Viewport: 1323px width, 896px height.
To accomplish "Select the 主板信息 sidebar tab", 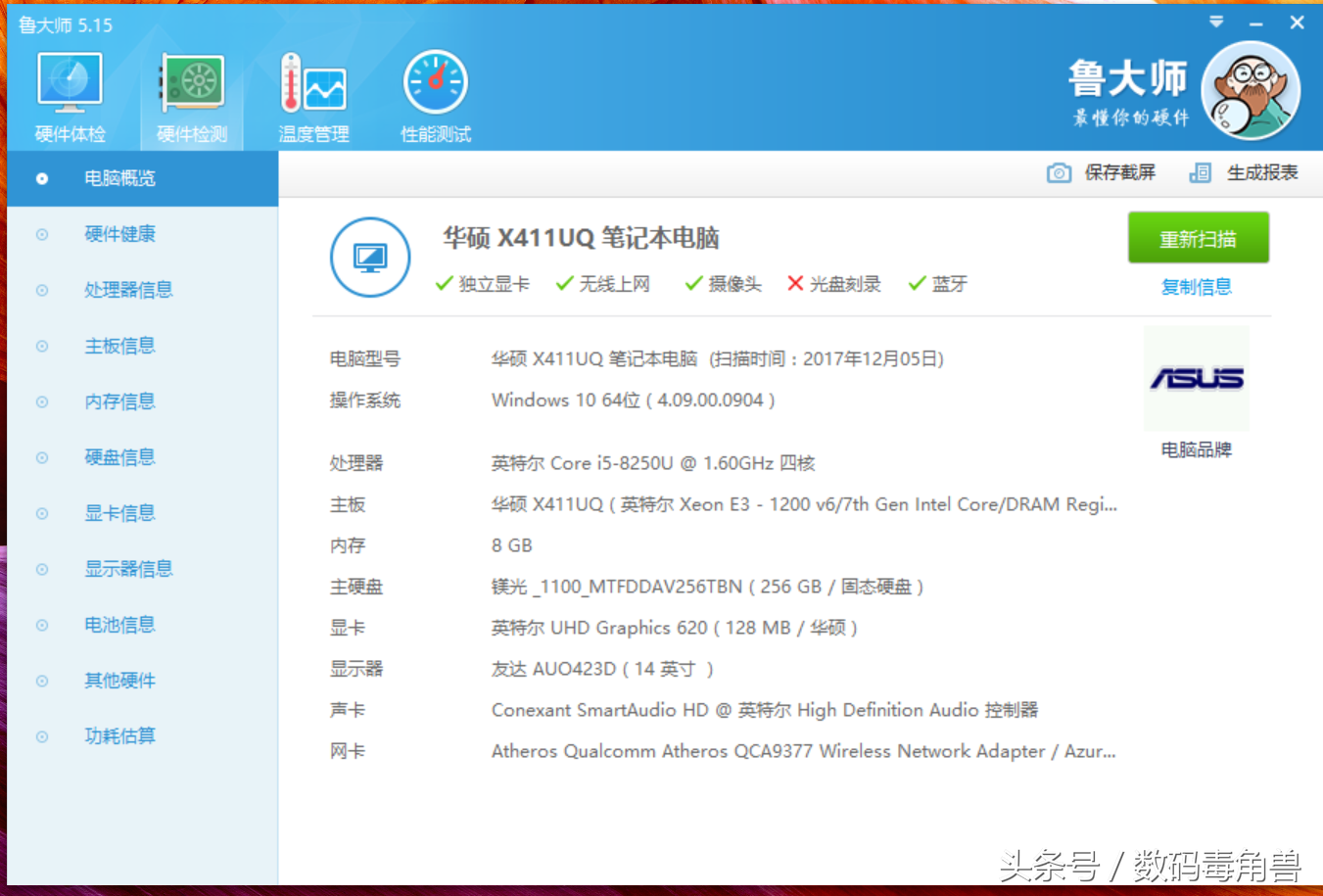I will coord(143,346).
